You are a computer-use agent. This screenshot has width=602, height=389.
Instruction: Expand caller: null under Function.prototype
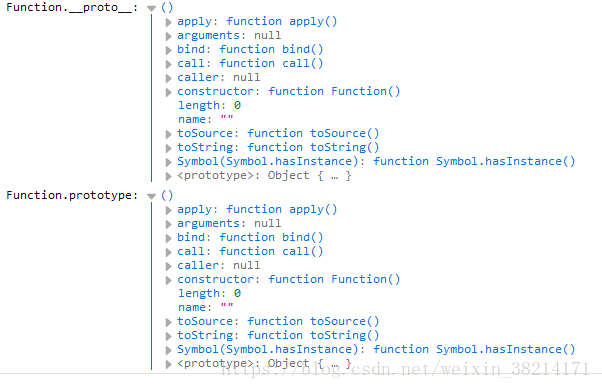coord(168,266)
